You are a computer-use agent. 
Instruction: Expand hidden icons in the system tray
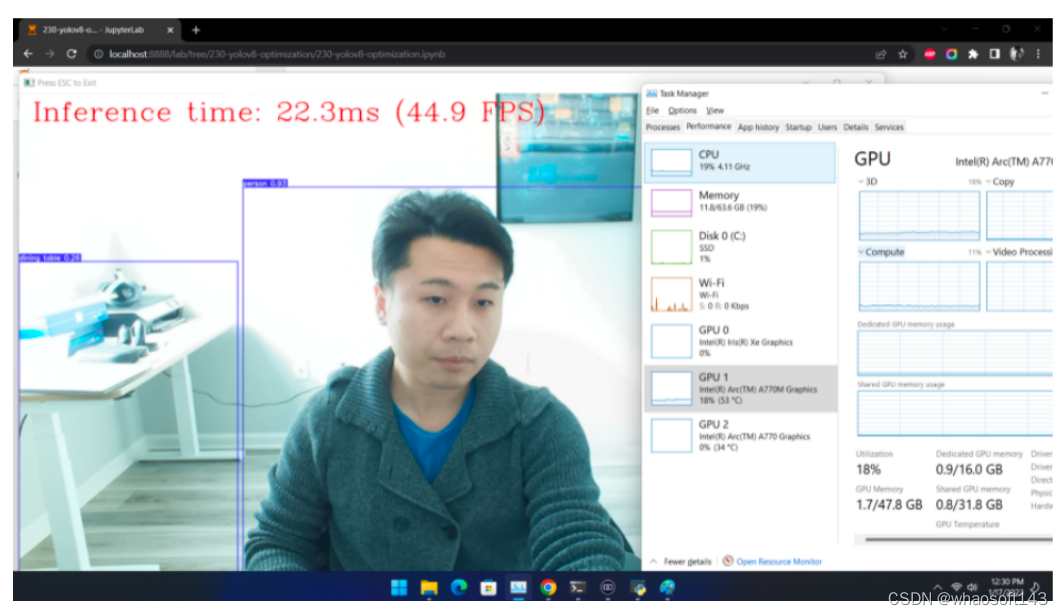click(937, 585)
